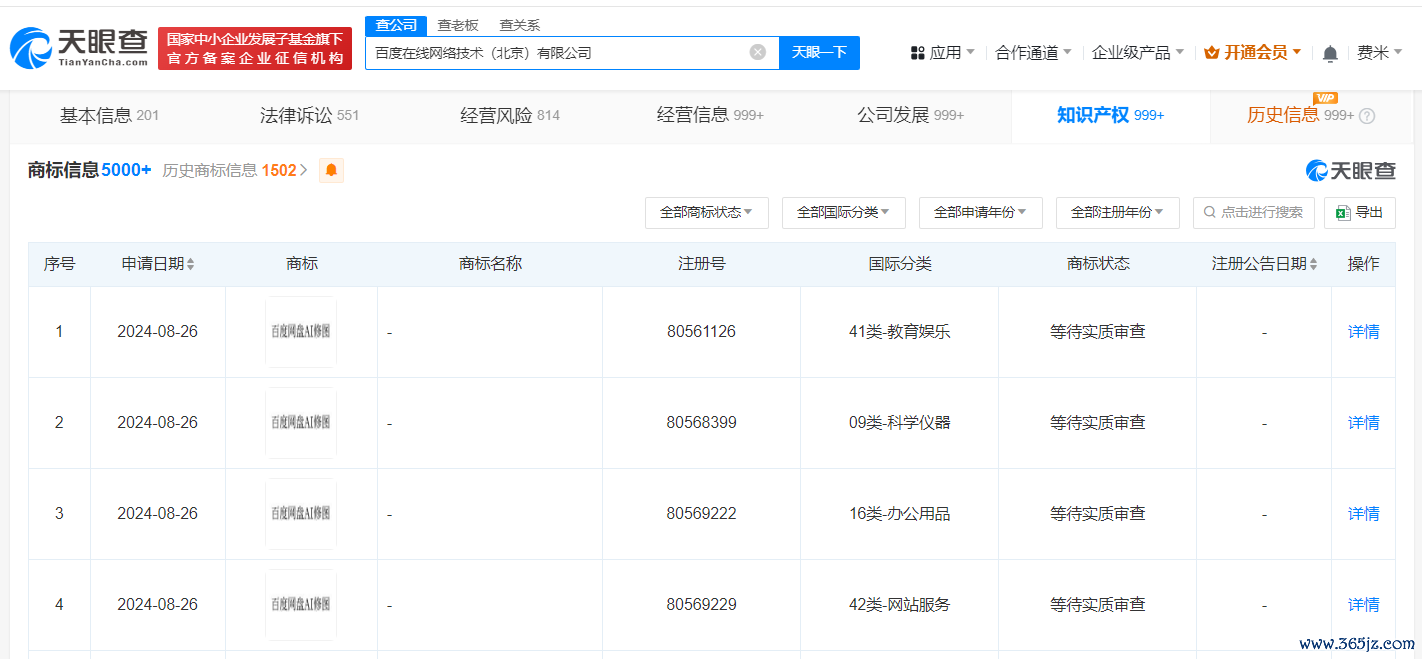Sort by 申请日期 column arrows

tap(191, 264)
